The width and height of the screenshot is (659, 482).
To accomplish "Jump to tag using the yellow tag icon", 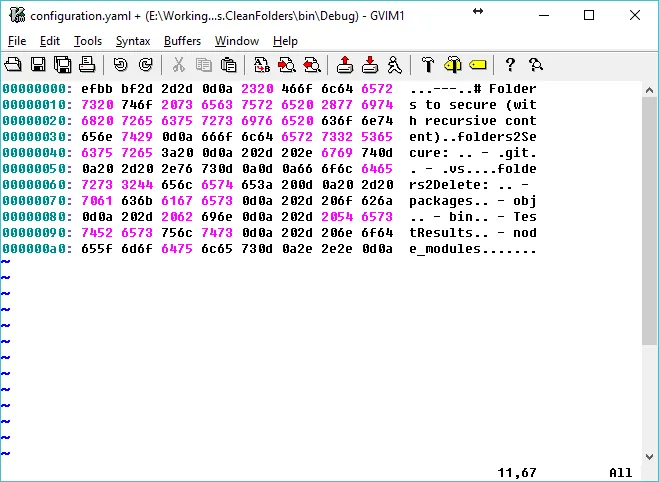I will click(x=478, y=65).
